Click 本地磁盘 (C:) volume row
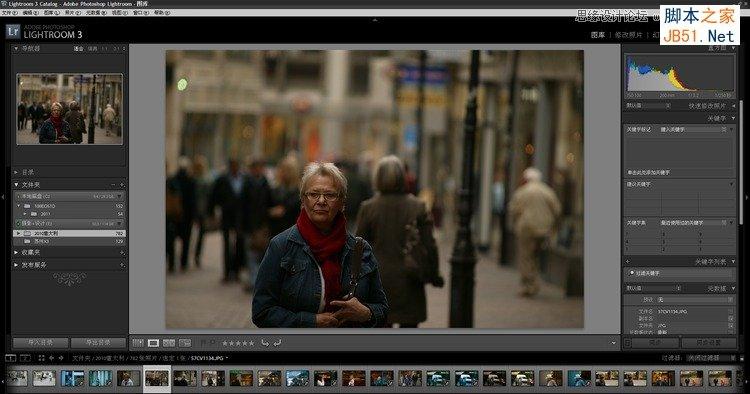The image size is (750, 394). coord(70,196)
